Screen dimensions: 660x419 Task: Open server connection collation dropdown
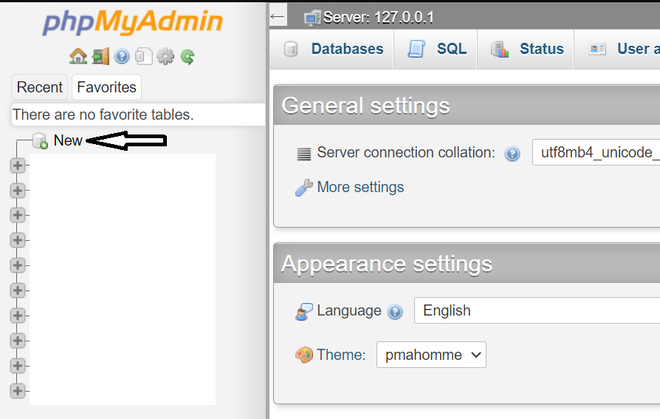(x=596, y=152)
